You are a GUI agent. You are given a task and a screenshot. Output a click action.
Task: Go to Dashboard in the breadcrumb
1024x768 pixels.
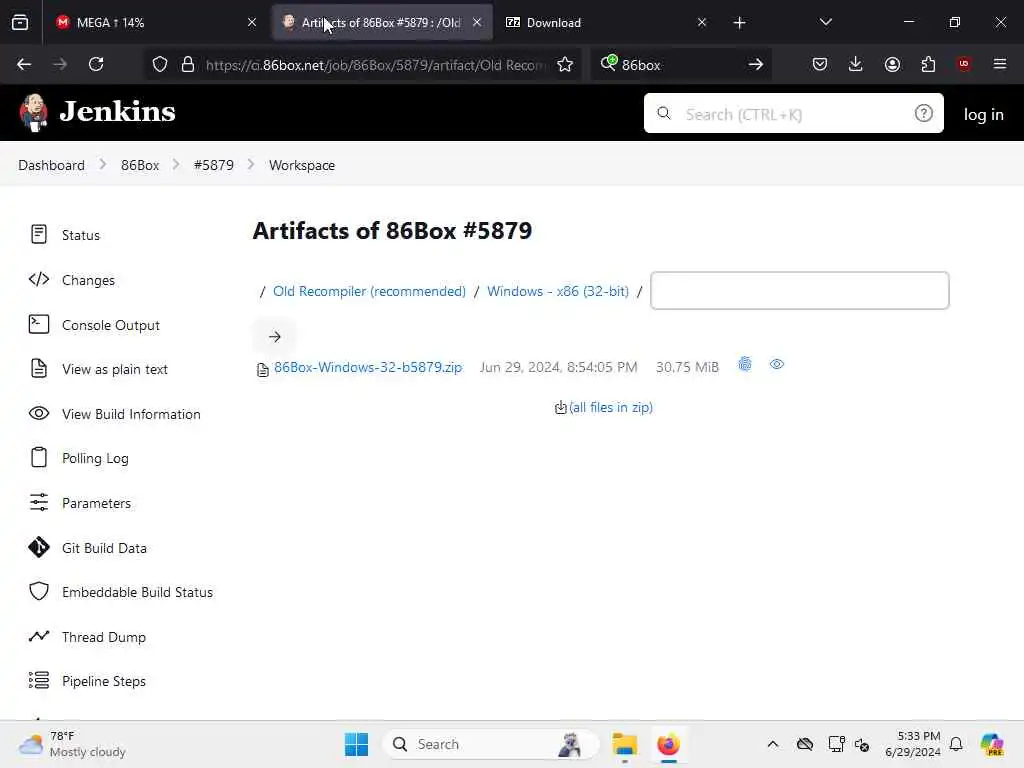[x=52, y=165]
